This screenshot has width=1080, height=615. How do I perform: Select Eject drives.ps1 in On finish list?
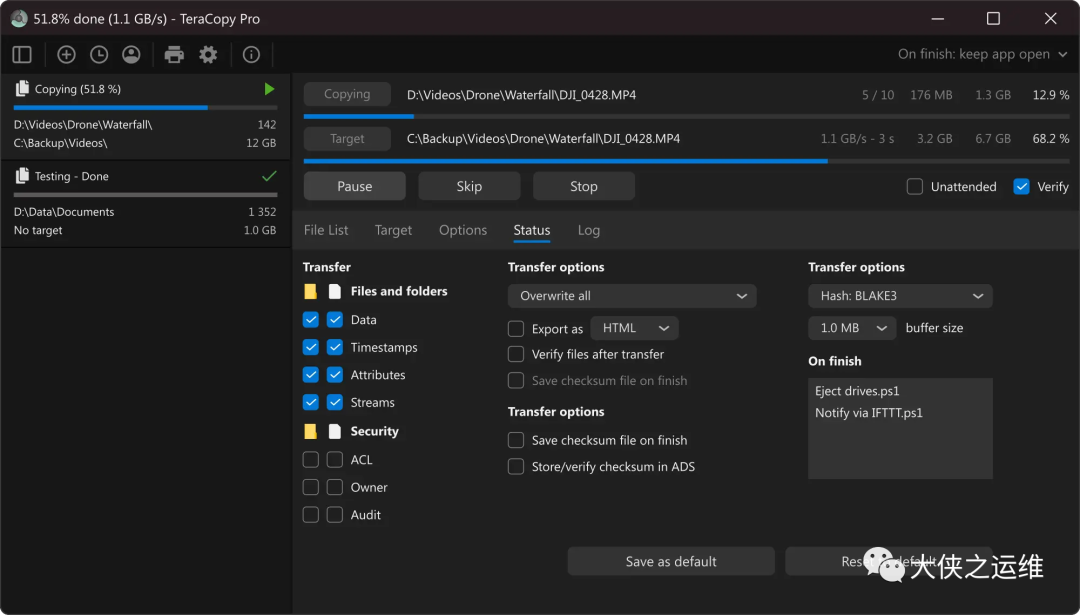858,391
